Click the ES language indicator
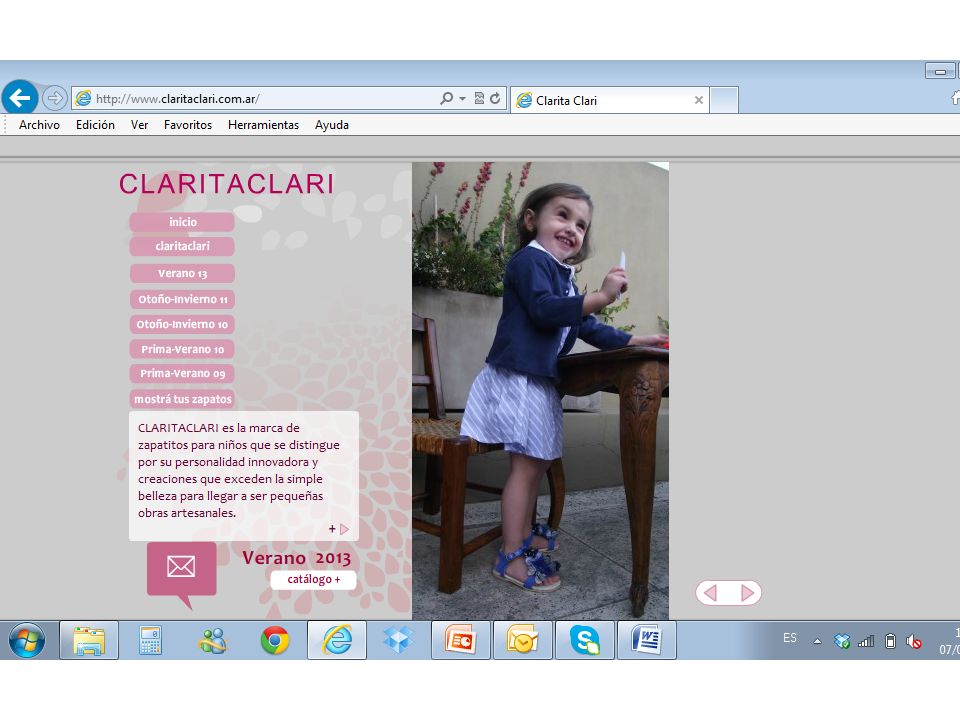The height and width of the screenshot is (720, 960). (x=790, y=638)
